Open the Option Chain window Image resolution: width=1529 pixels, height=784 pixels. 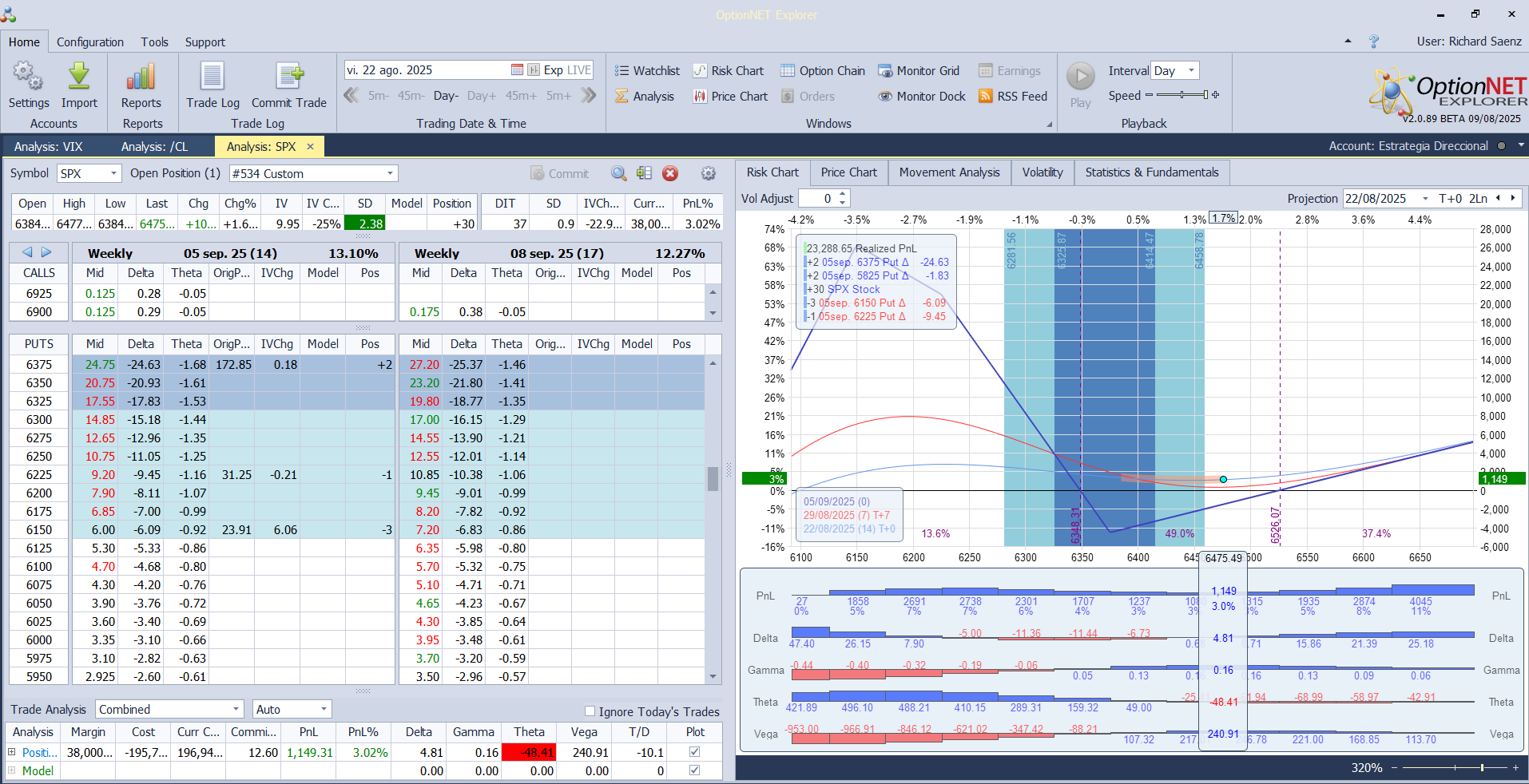point(823,71)
